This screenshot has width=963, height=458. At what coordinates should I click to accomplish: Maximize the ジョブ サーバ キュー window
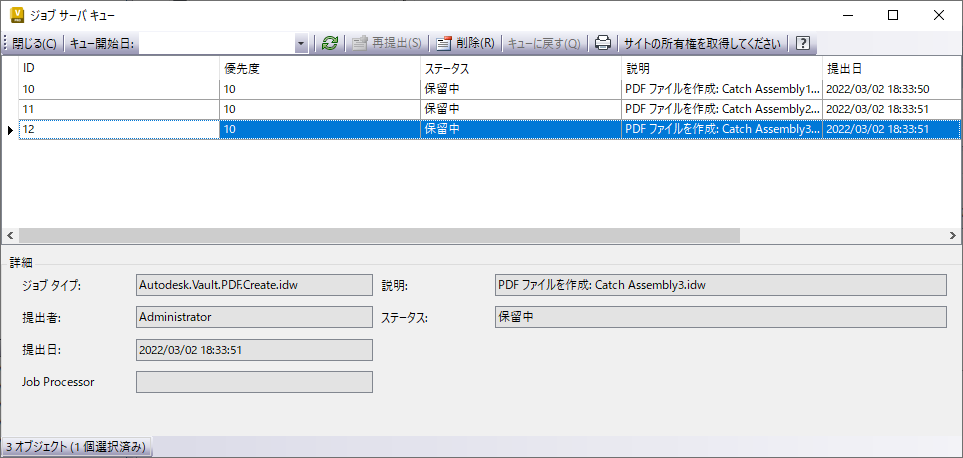(893, 15)
